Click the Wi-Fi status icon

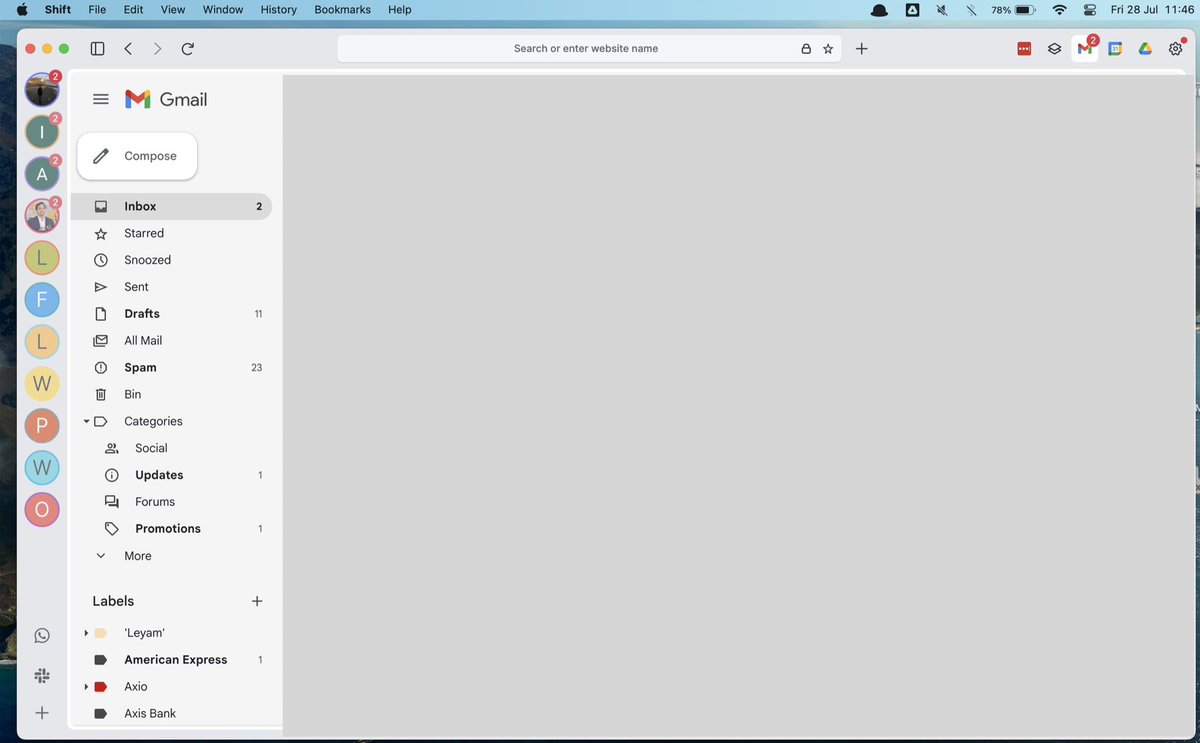pyautogui.click(x=1060, y=9)
